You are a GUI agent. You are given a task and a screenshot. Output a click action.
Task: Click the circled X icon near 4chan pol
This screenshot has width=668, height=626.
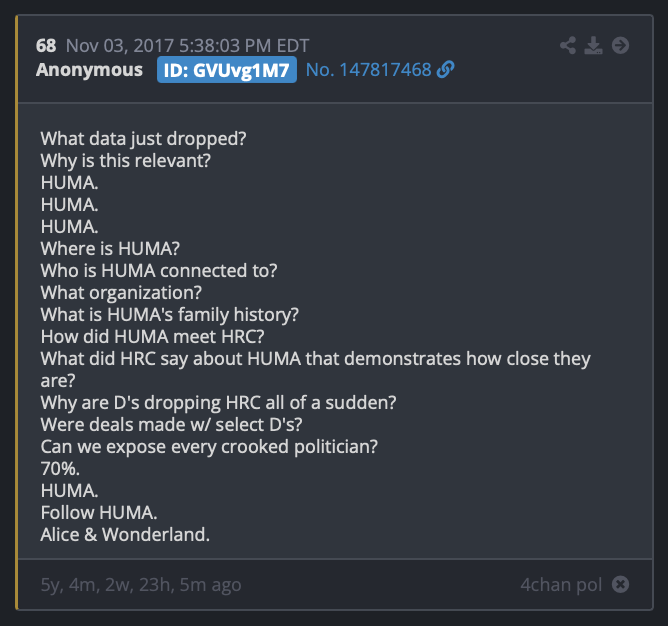coord(620,584)
